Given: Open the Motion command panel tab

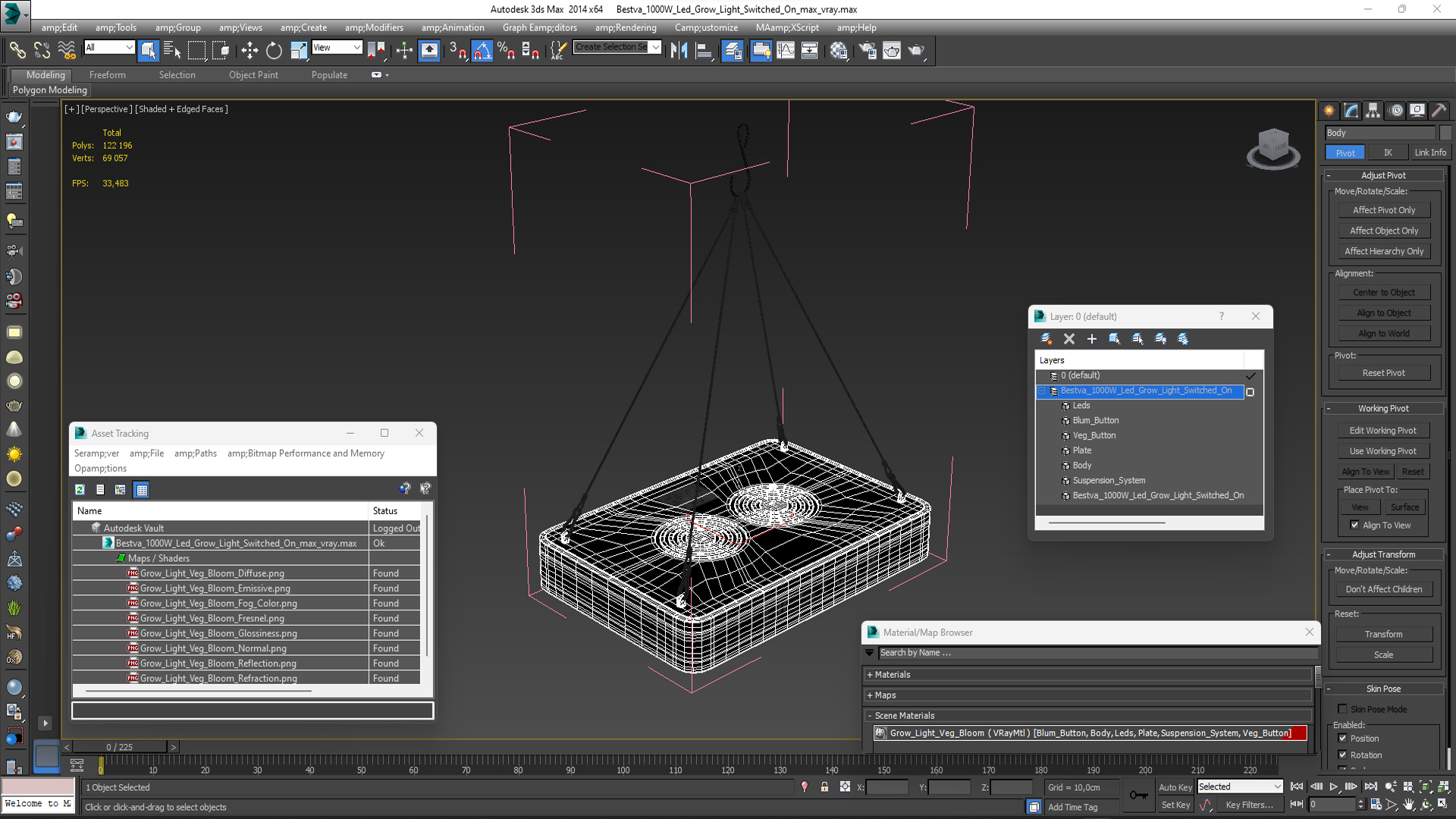Looking at the screenshot, I should (x=1396, y=111).
